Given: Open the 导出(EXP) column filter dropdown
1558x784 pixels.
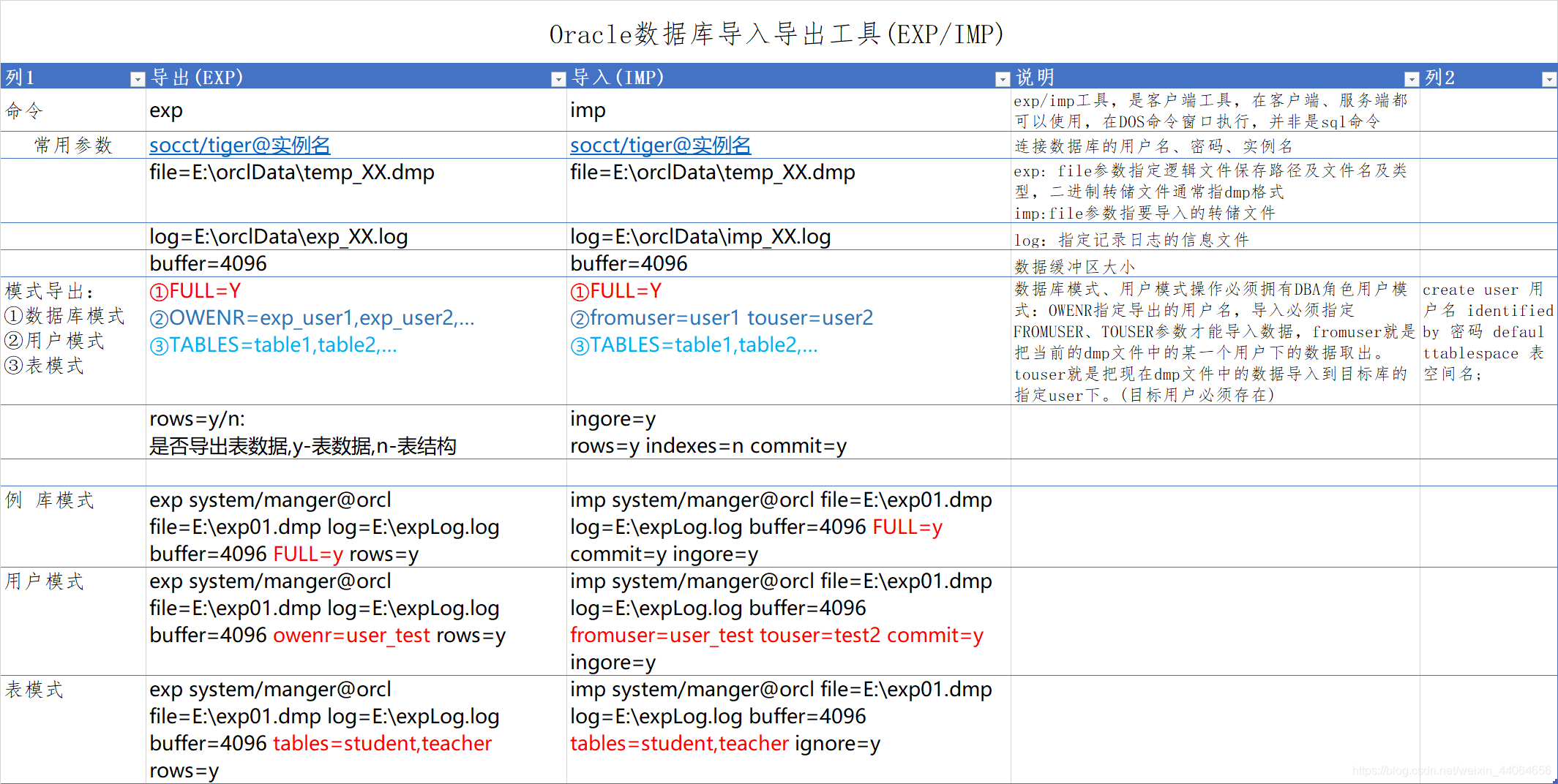Looking at the screenshot, I should [x=558, y=79].
